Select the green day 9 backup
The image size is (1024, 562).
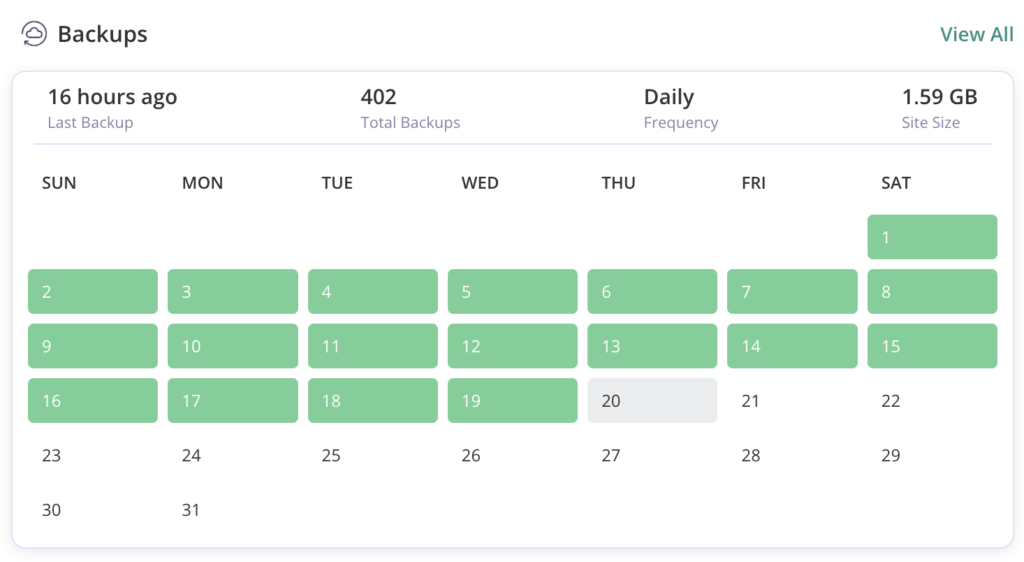point(92,346)
